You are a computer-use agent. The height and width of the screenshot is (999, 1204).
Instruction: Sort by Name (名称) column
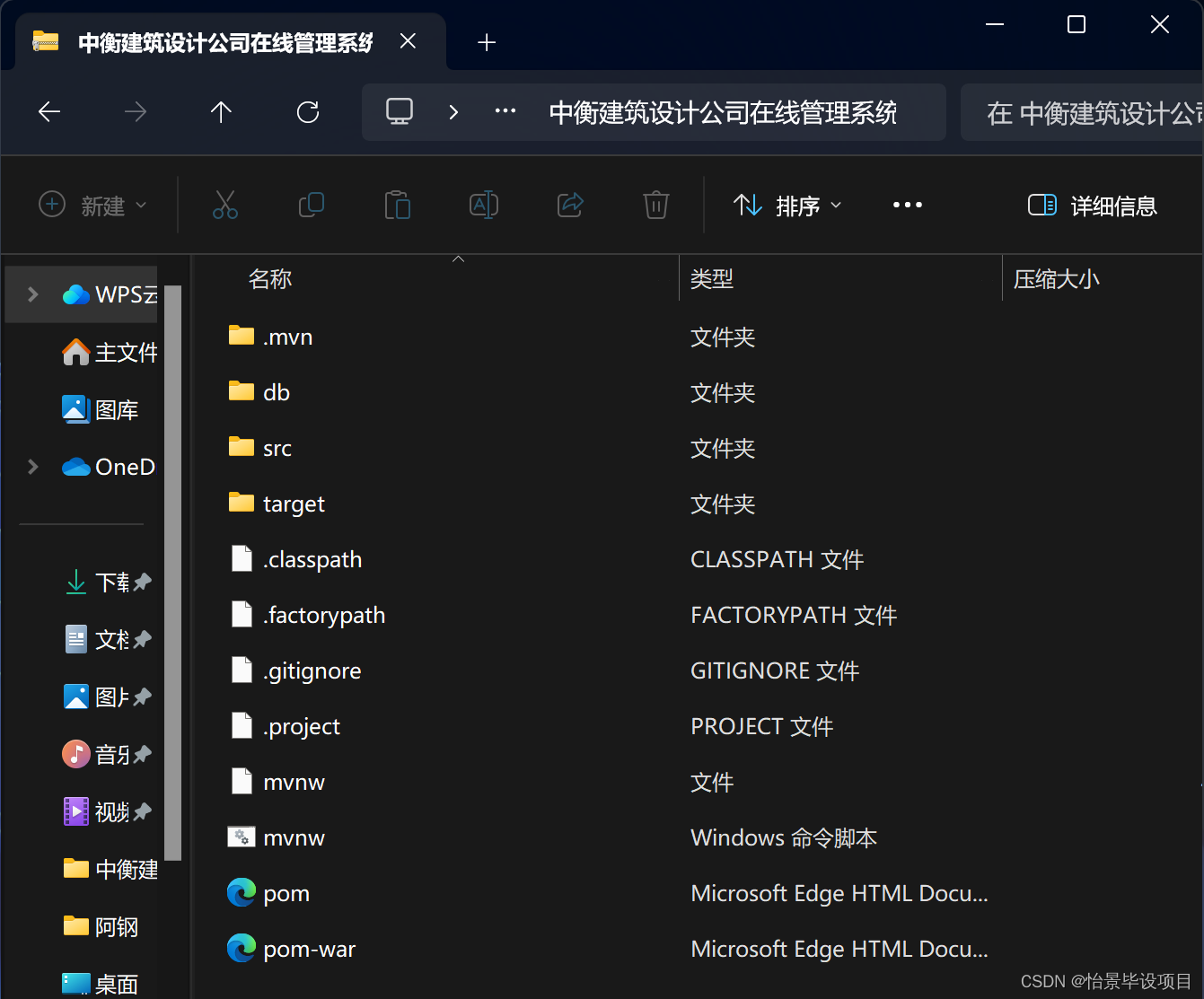click(269, 279)
